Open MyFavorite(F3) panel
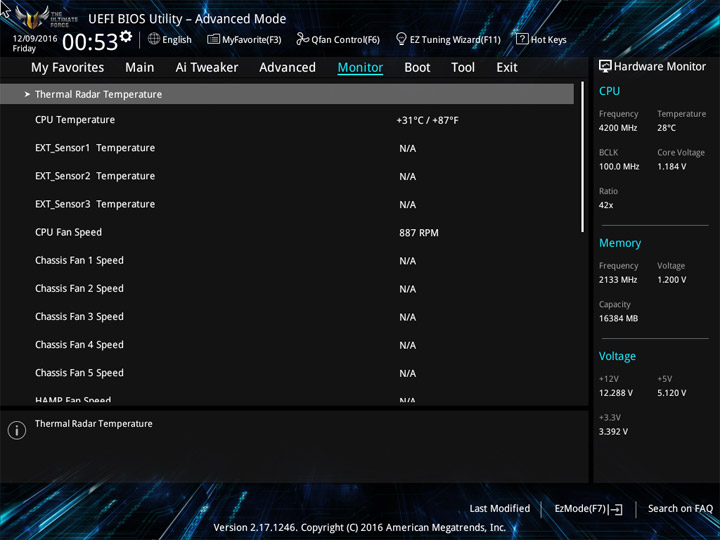Screen dimensions: 720x540 click(x=244, y=39)
